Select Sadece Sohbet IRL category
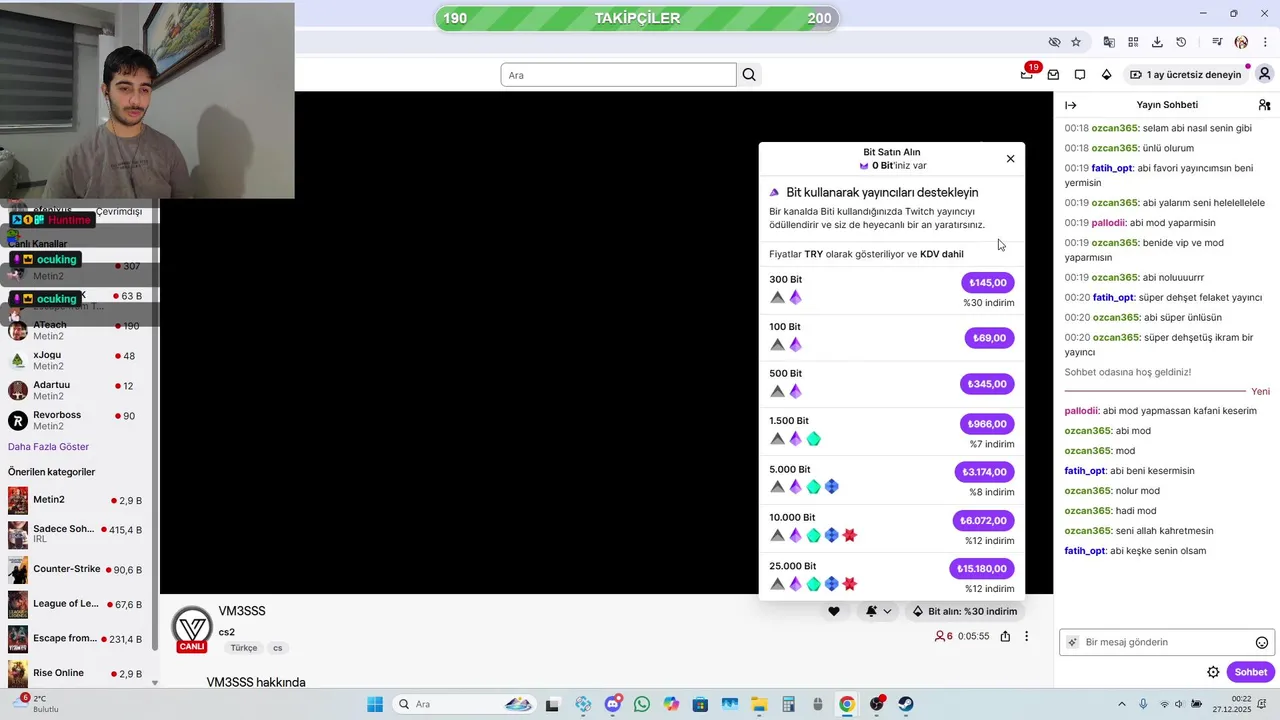 pos(77,535)
